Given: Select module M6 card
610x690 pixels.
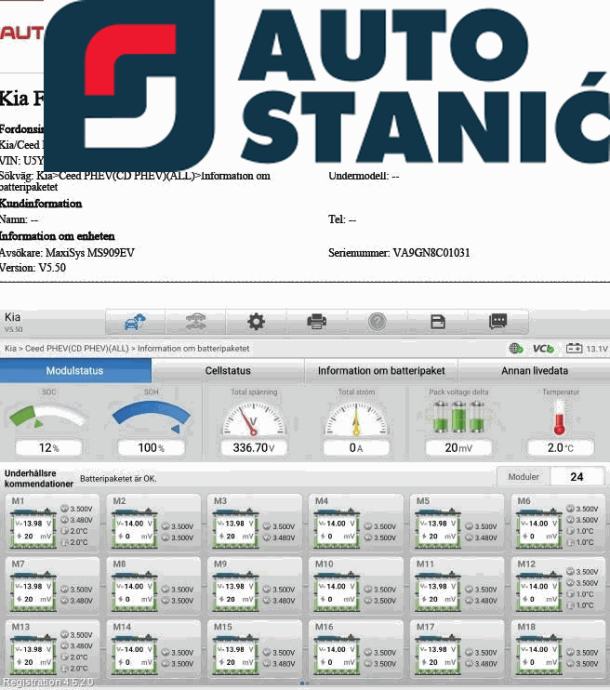Looking at the screenshot, I should (x=558, y=523).
